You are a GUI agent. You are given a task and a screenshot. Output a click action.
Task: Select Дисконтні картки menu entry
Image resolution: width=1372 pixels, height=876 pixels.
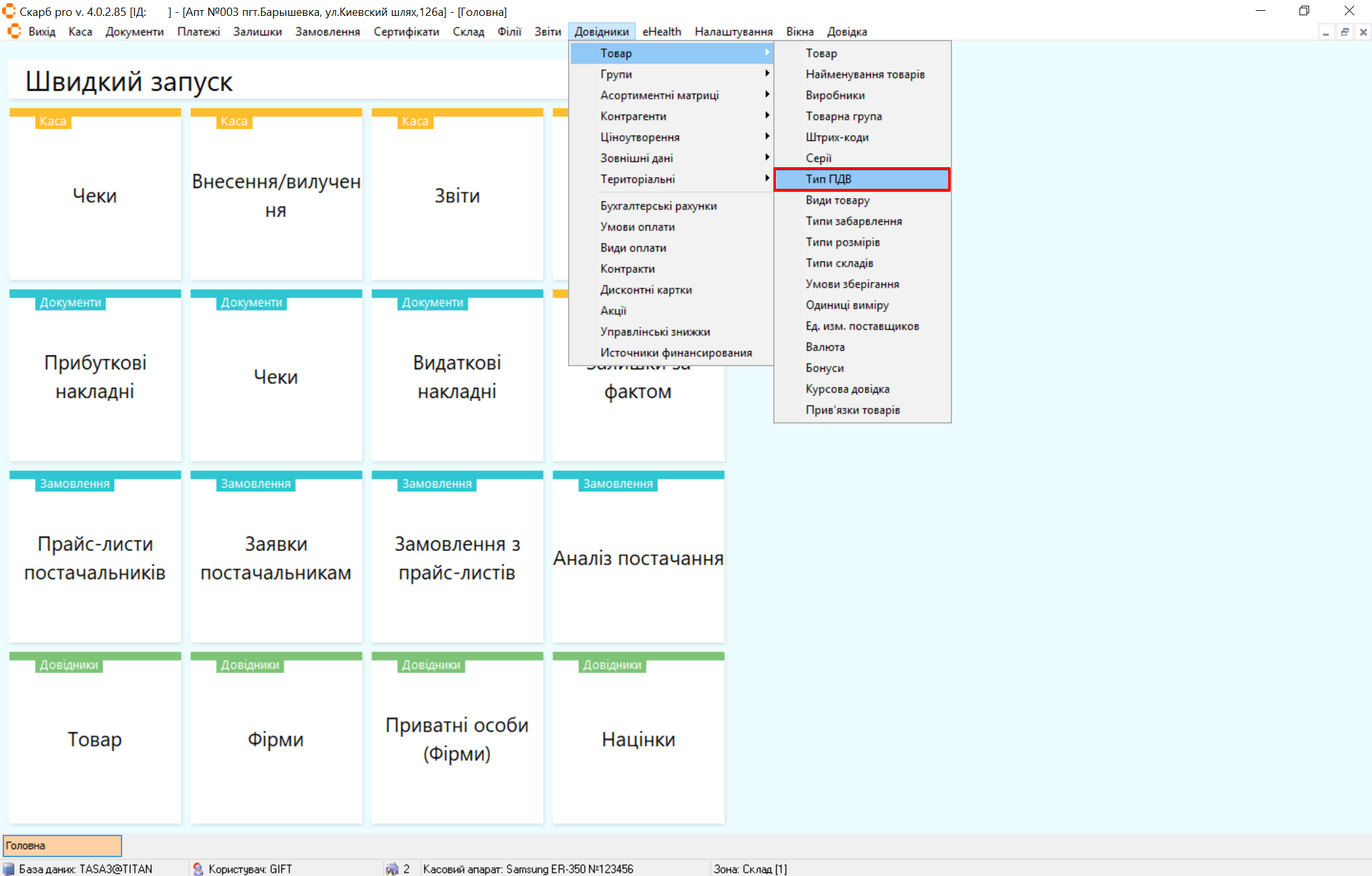pos(646,290)
